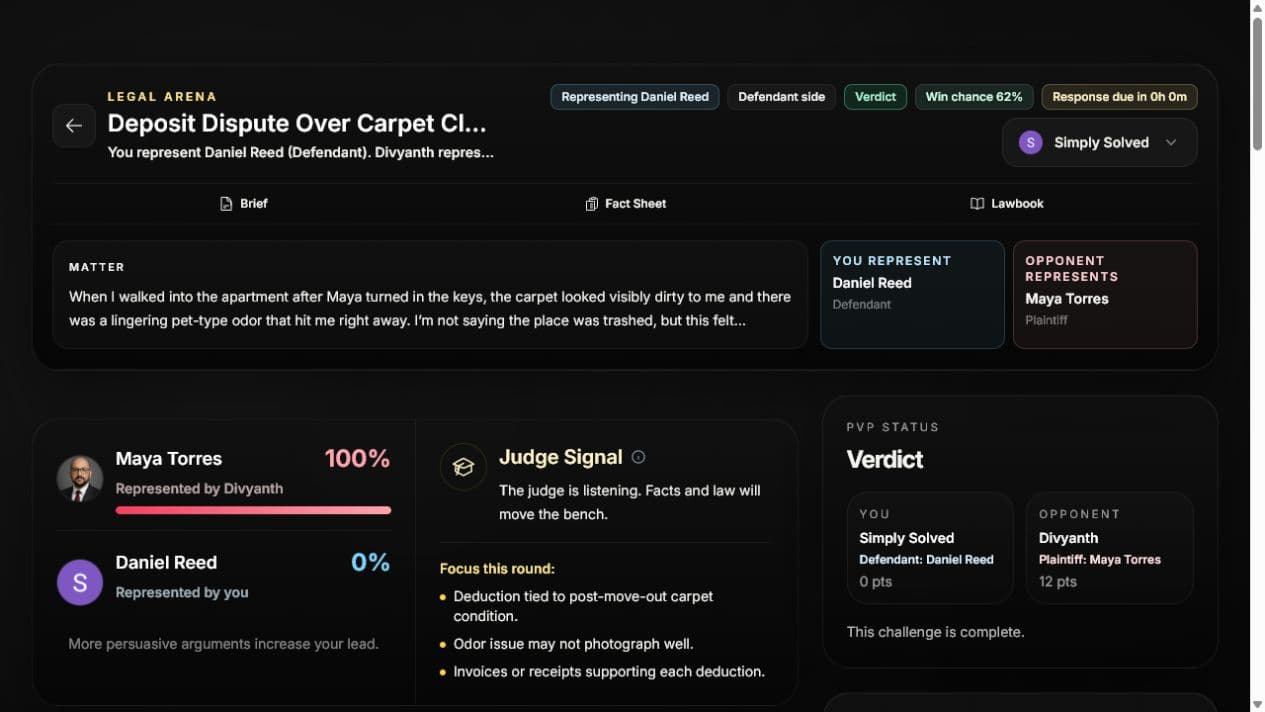Click the Verdict heading in PVP status

click(x=885, y=460)
